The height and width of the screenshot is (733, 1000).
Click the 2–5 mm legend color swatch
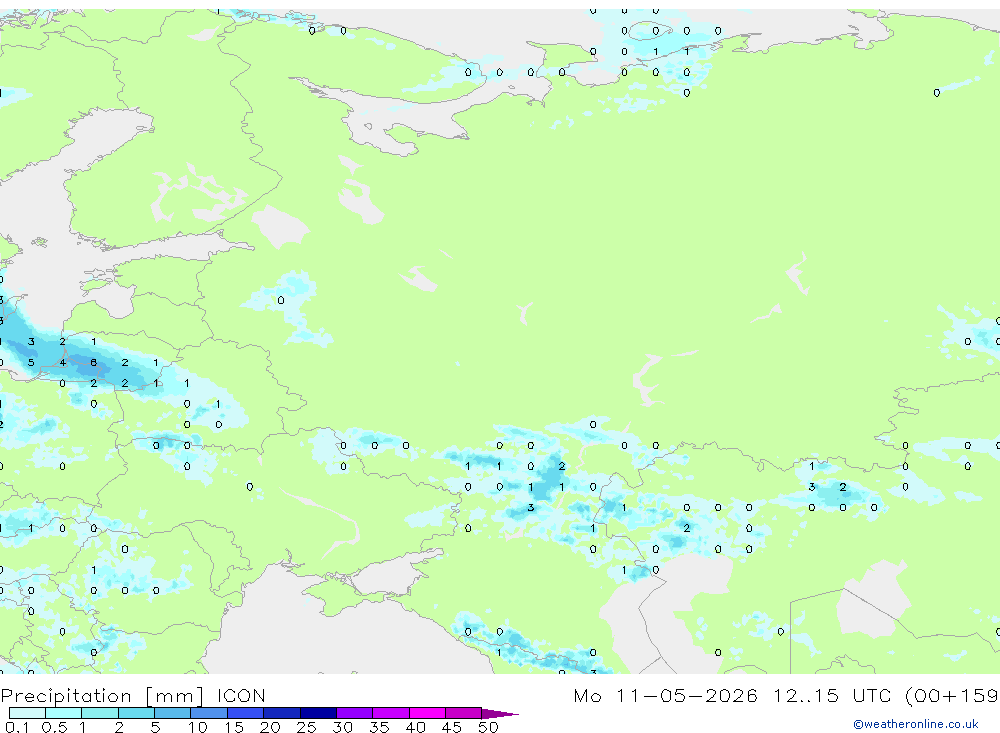[x=136, y=713]
